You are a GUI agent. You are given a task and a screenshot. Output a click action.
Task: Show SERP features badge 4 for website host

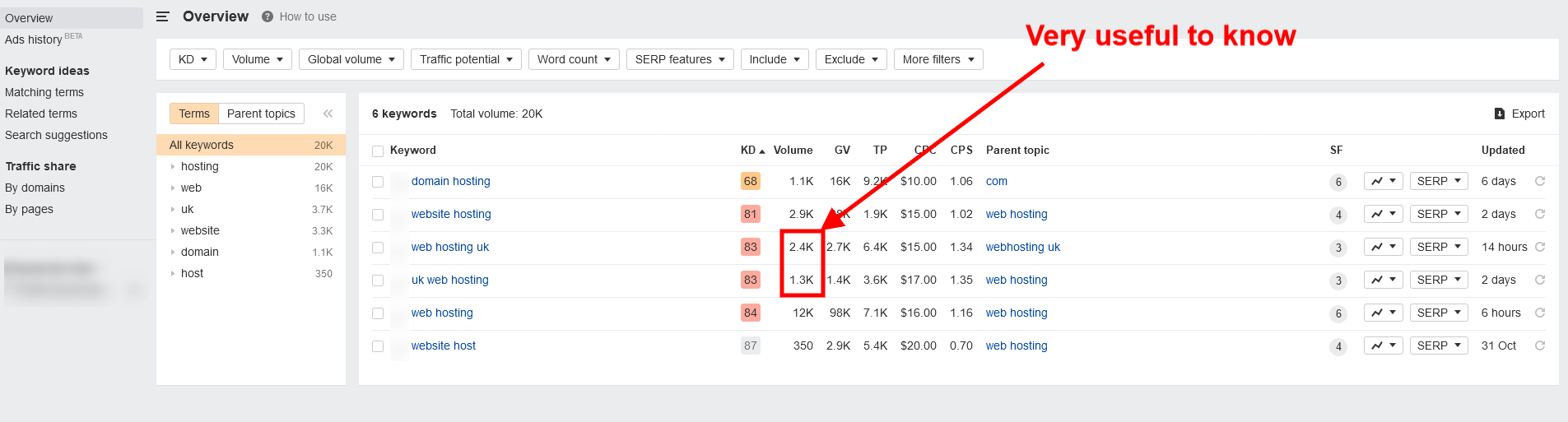click(x=1338, y=346)
